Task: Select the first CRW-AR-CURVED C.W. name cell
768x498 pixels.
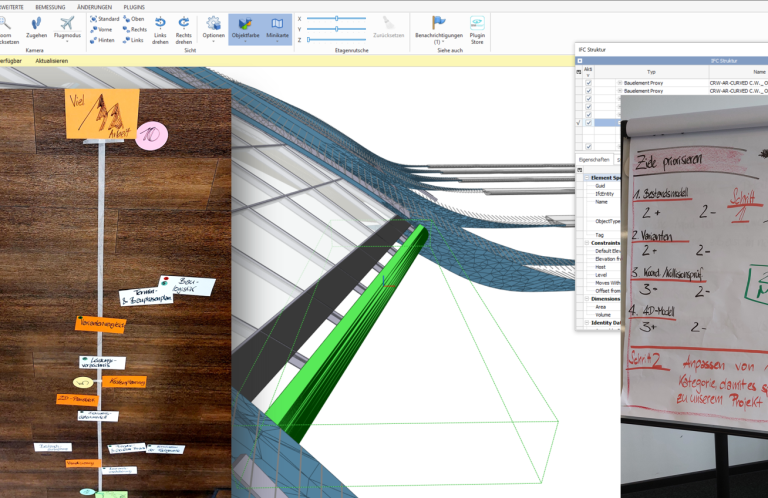Action: point(738,83)
